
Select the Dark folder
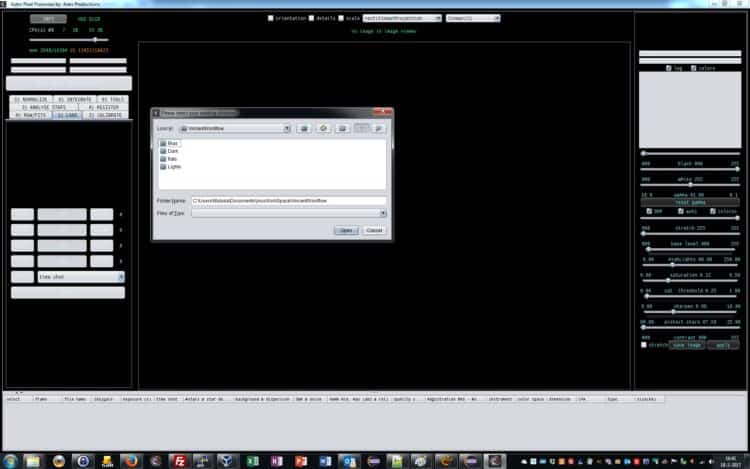click(x=169, y=151)
